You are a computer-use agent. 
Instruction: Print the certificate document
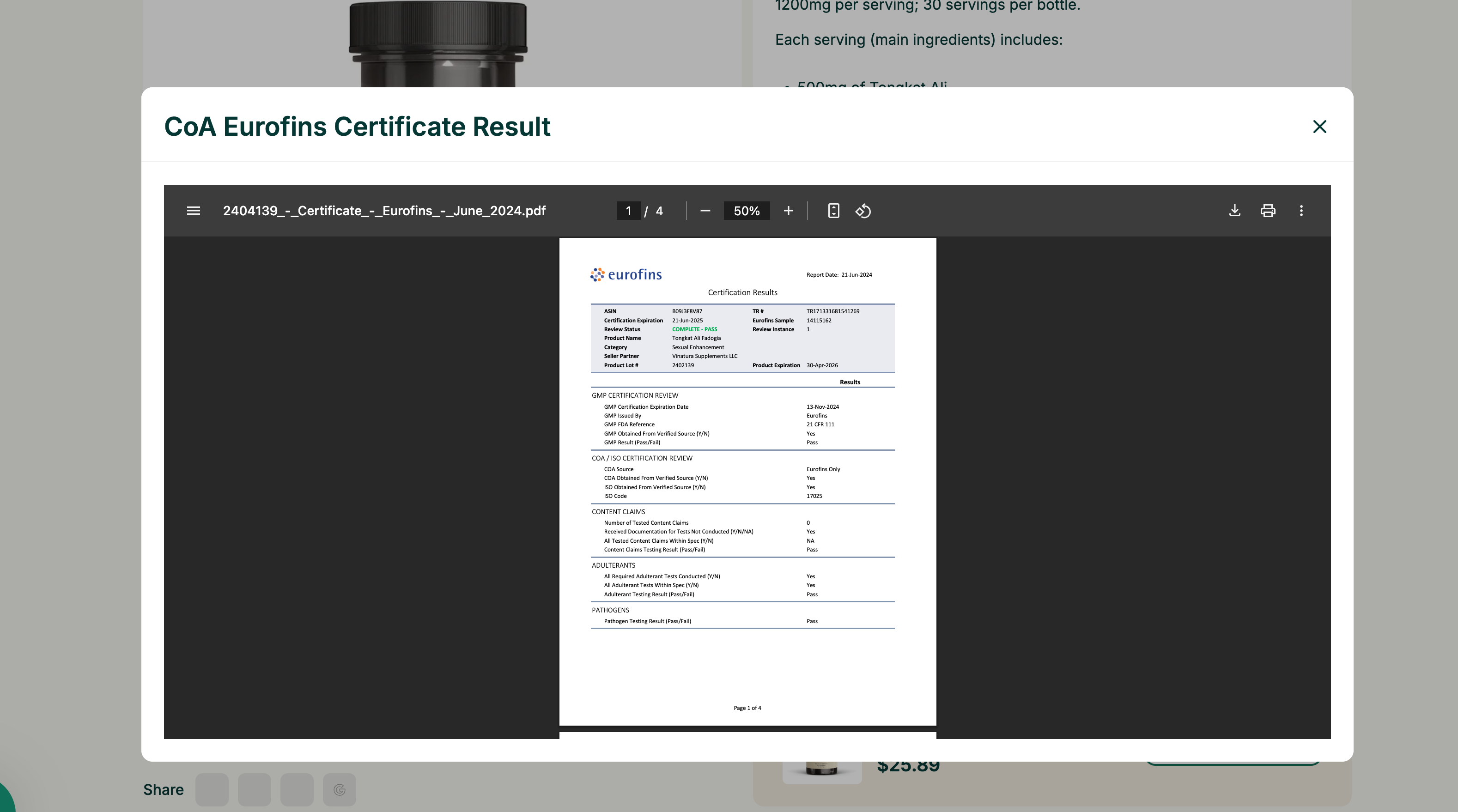1268,211
